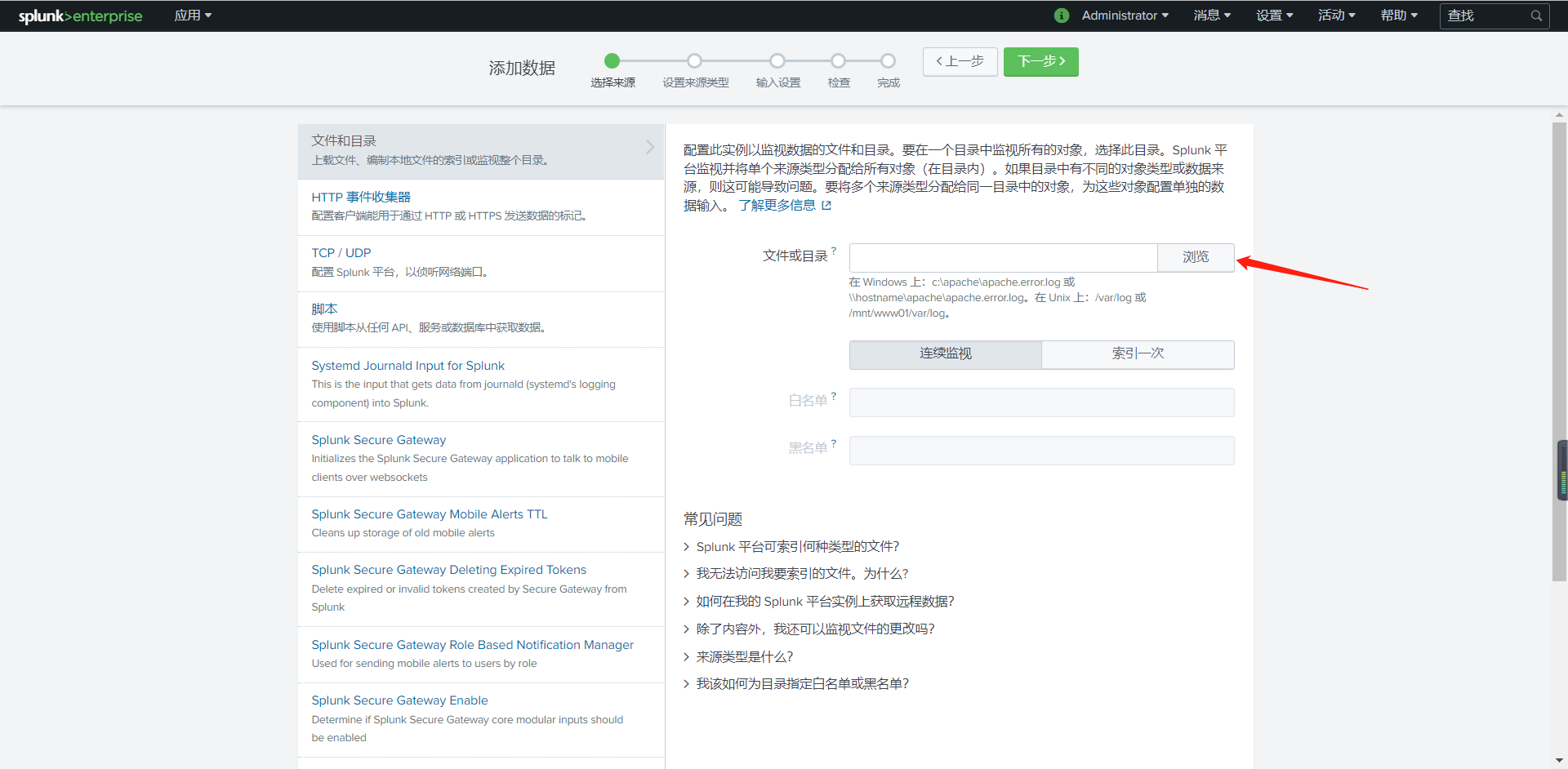Select Splunk Secure Gateway Mobile Alerts TTL
Screen dimensions: 1568x769
click(x=481, y=524)
